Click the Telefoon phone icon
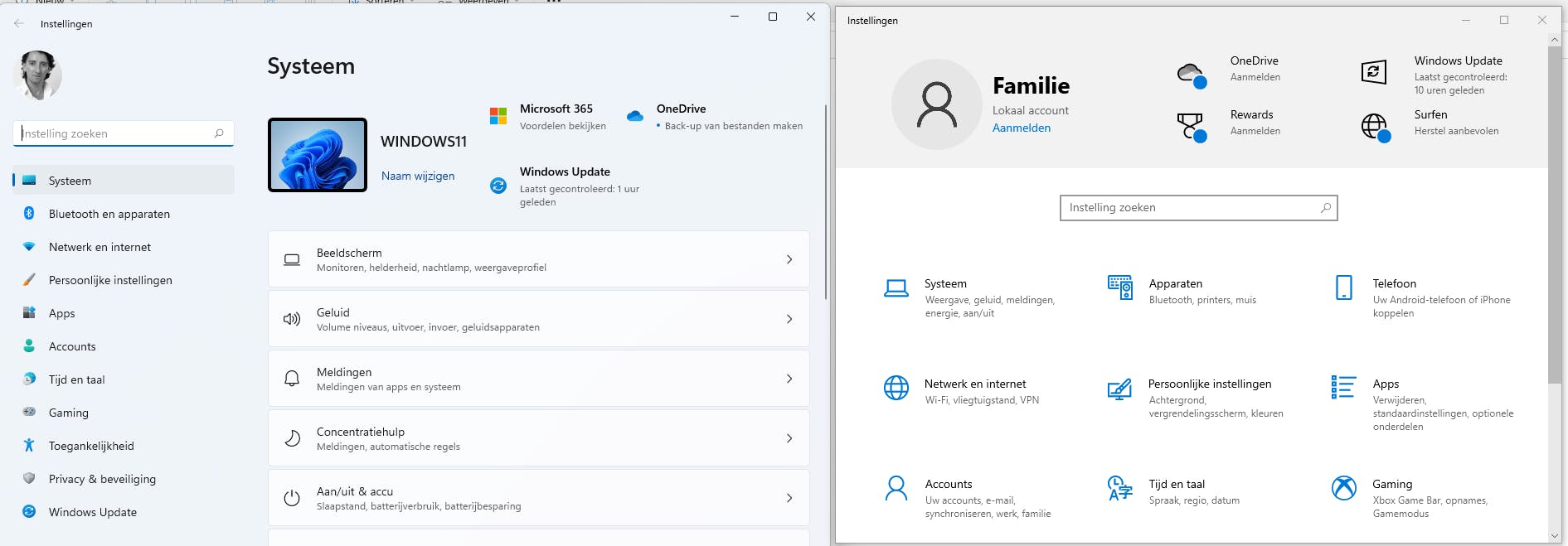 click(1343, 287)
